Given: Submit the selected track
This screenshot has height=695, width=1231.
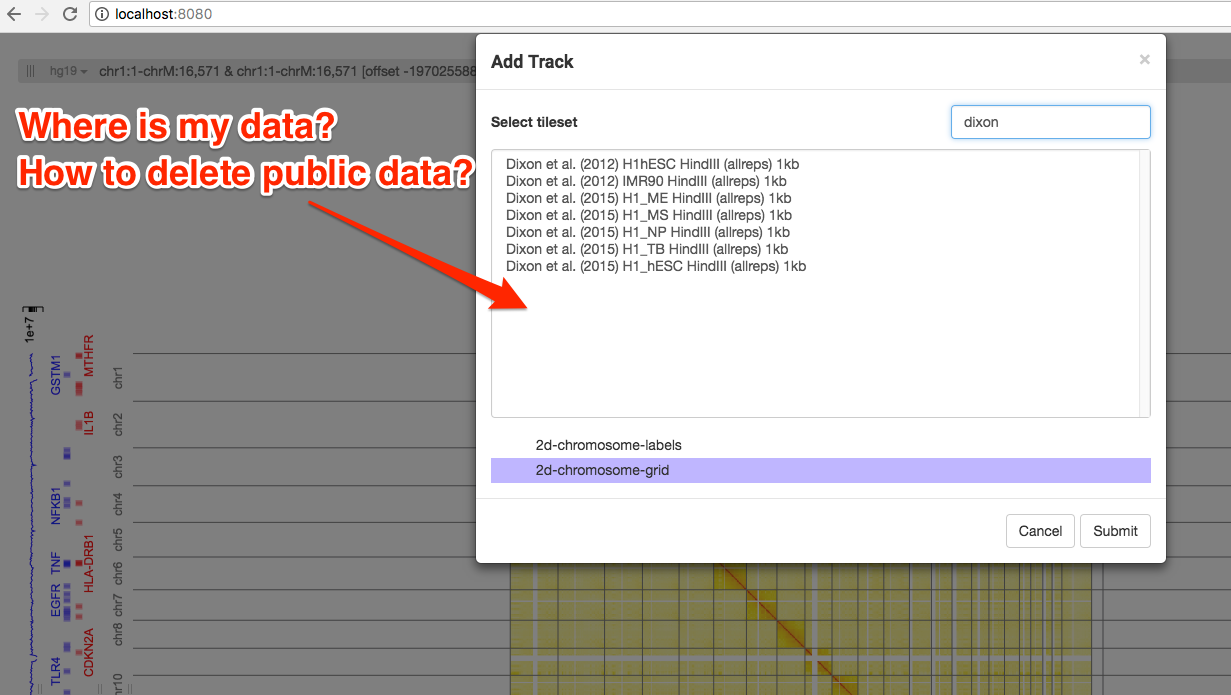Looking at the screenshot, I should [1115, 531].
